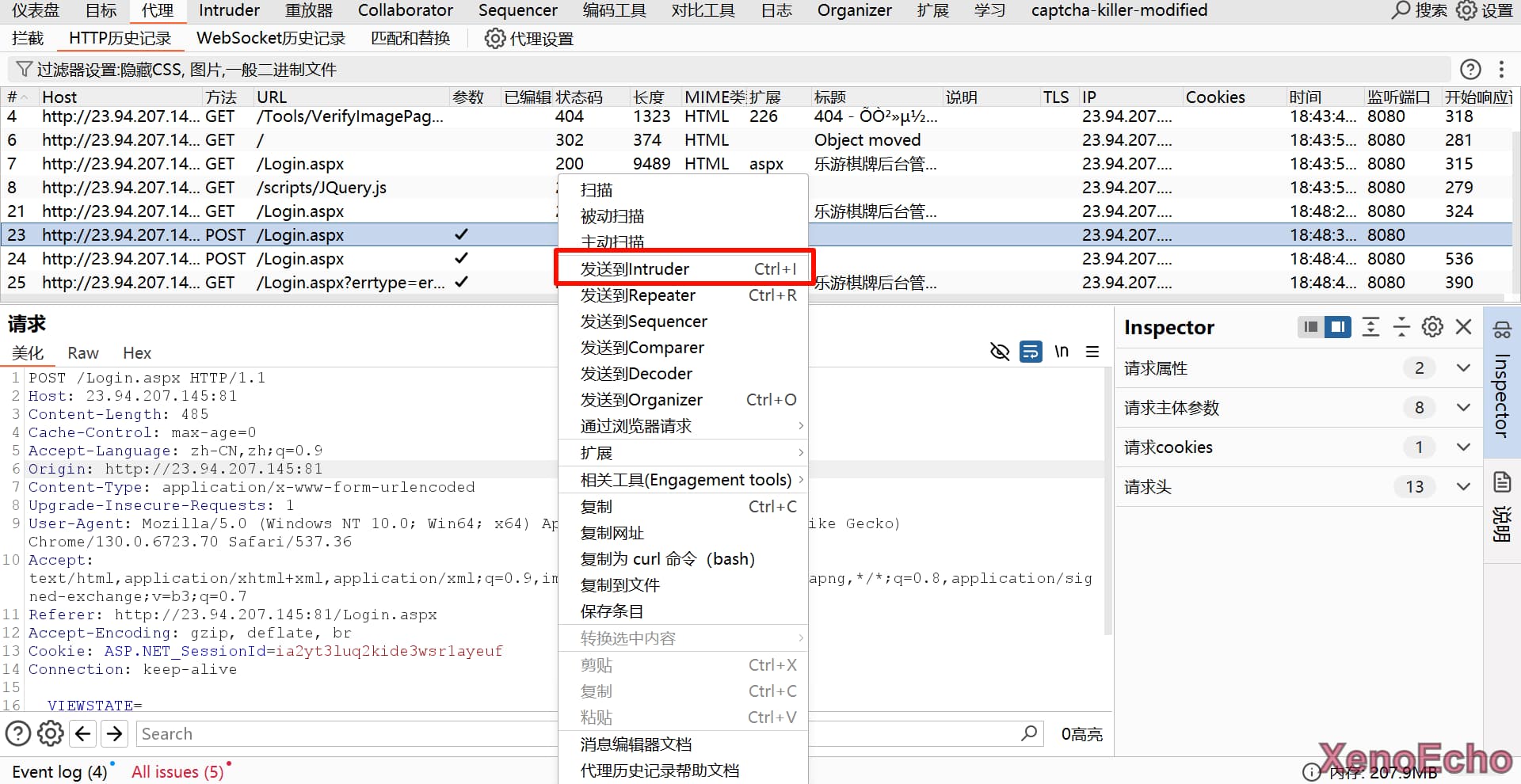Toggle the hide non-printable characters eye icon
Screen dimensions: 1521x784
click(x=1000, y=352)
